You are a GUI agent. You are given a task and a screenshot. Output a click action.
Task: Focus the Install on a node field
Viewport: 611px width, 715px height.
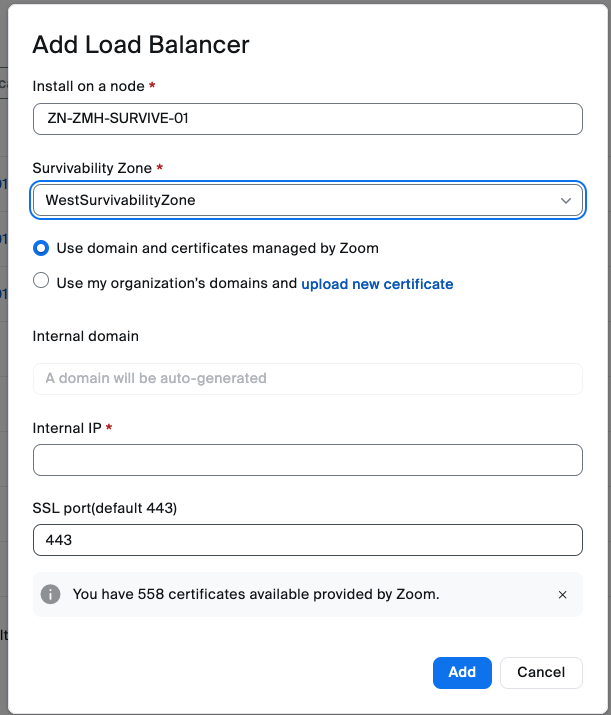coord(307,118)
